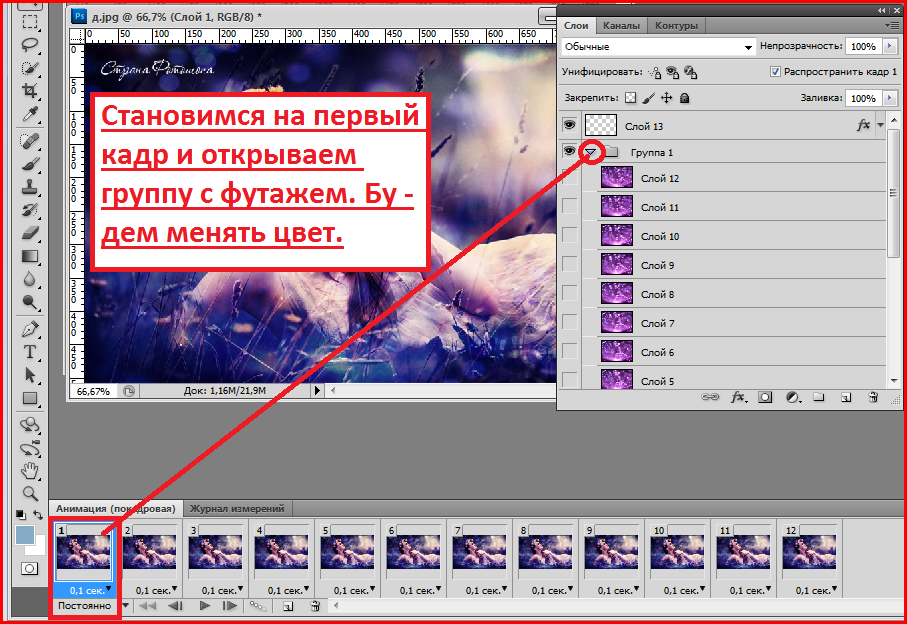
Task: Open frame 1 delay time dropdown
Action: click(x=108, y=589)
